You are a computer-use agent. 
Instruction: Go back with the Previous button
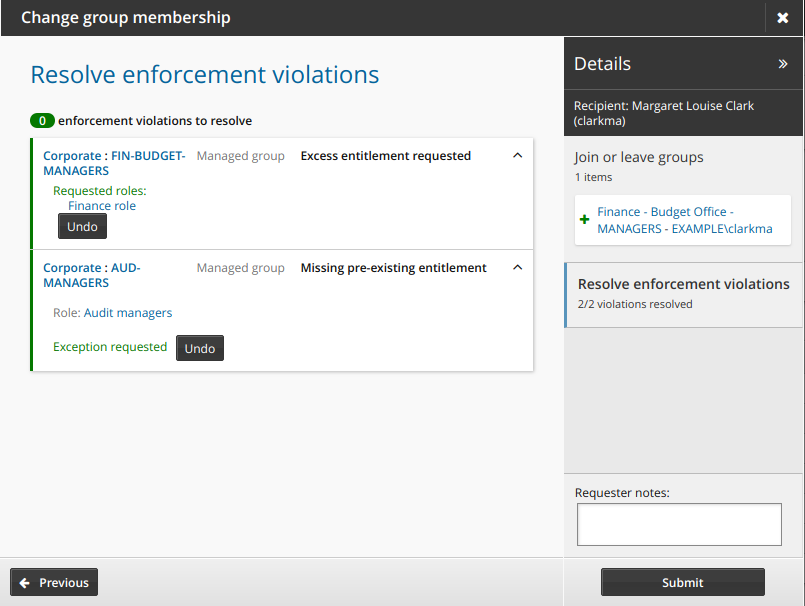click(54, 583)
